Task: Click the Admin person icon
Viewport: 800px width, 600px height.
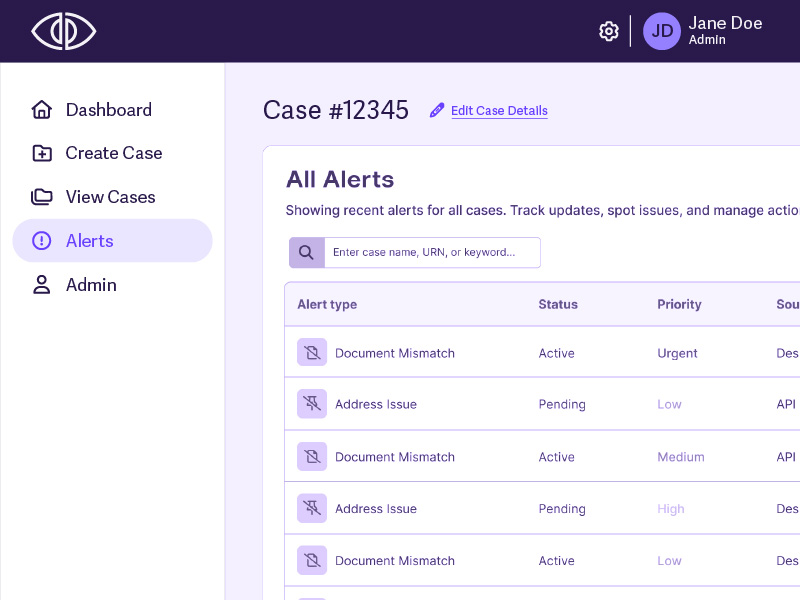Action: [x=41, y=285]
